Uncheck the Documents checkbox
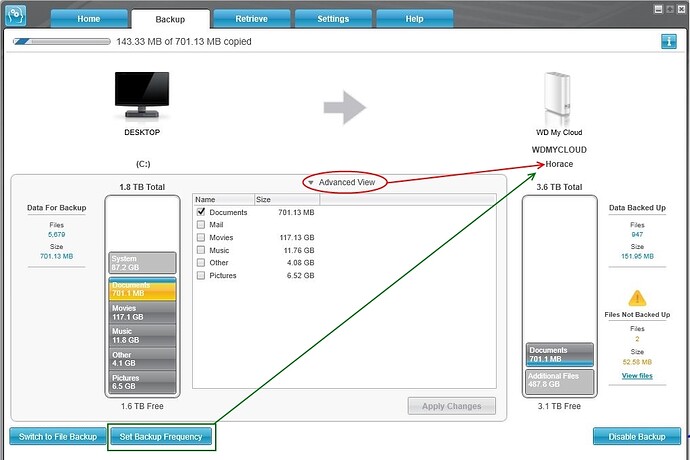690x460 pixels. click(x=201, y=212)
